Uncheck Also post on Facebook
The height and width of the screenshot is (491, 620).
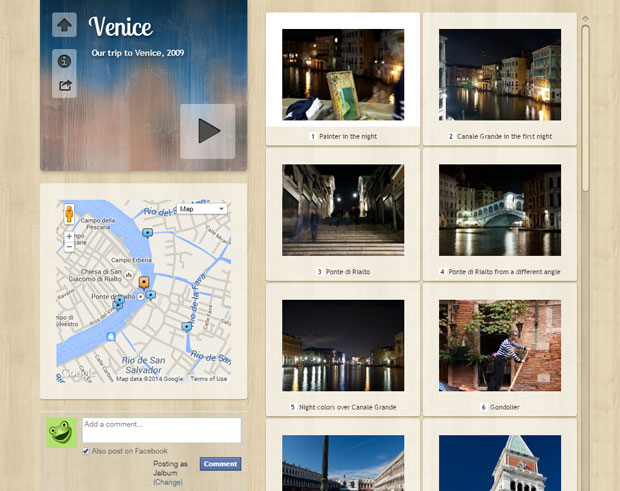(x=86, y=452)
